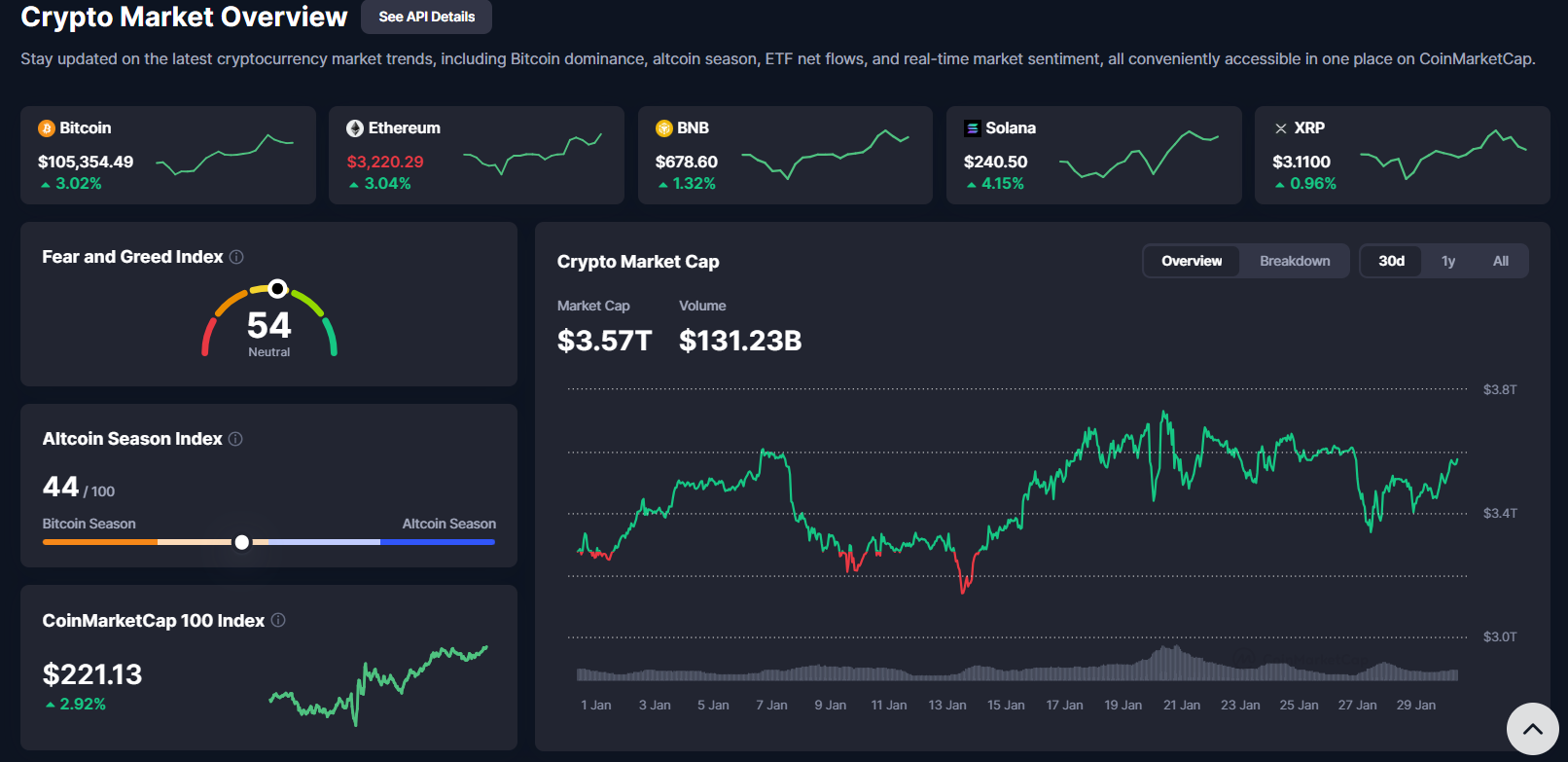The height and width of the screenshot is (762, 1568).
Task: Click the Neutral sentiment label
Action: point(269,352)
